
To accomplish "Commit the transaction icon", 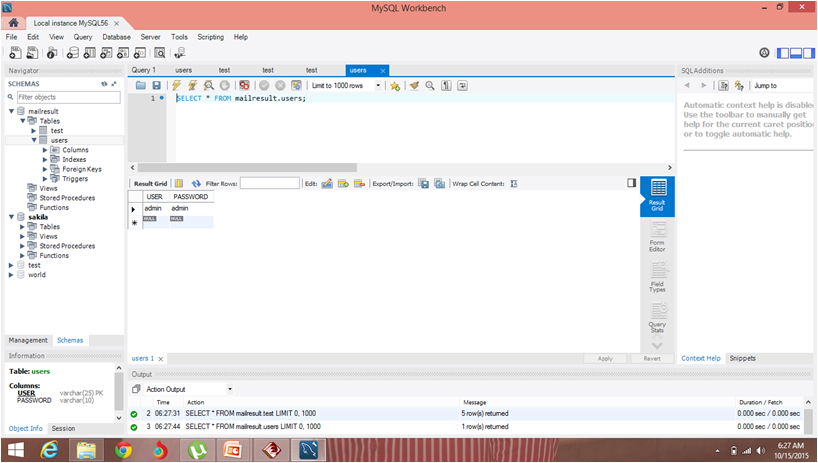I will coord(264,86).
